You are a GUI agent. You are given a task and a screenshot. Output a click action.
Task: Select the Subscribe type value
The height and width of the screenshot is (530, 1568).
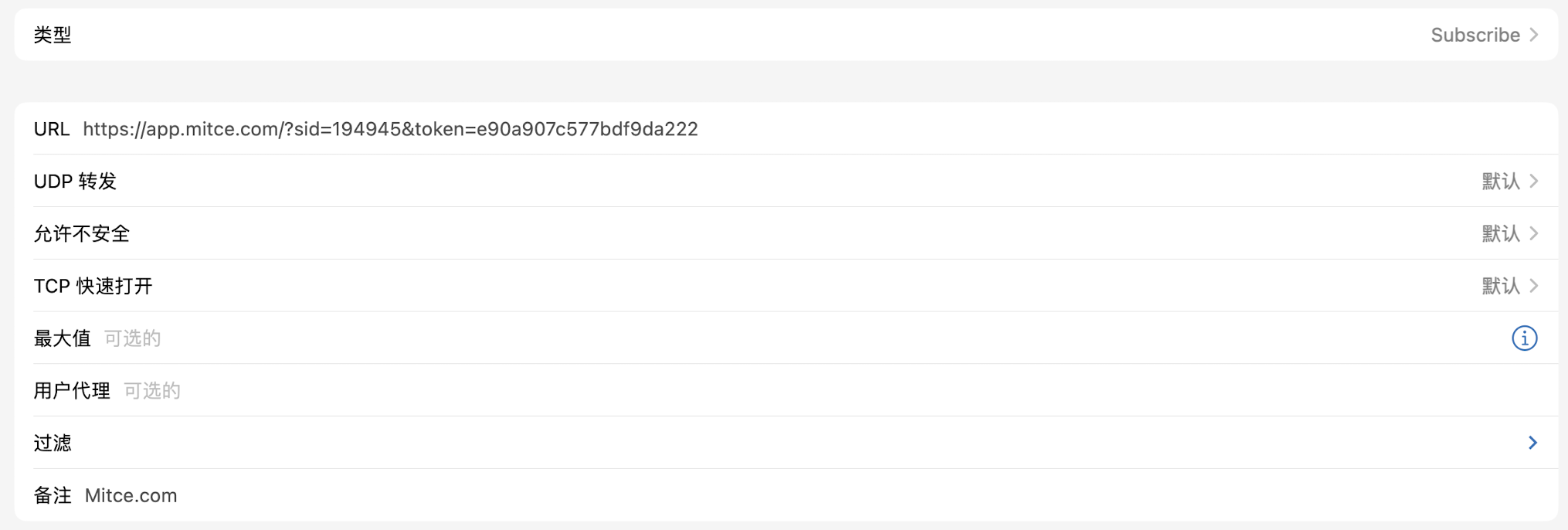coord(1475,35)
